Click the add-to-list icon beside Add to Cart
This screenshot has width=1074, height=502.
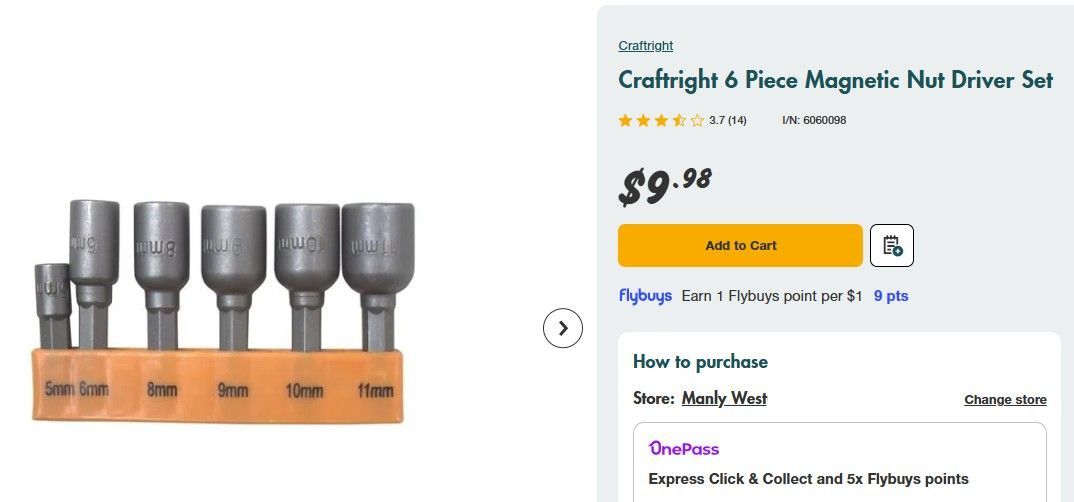coord(892,246)
